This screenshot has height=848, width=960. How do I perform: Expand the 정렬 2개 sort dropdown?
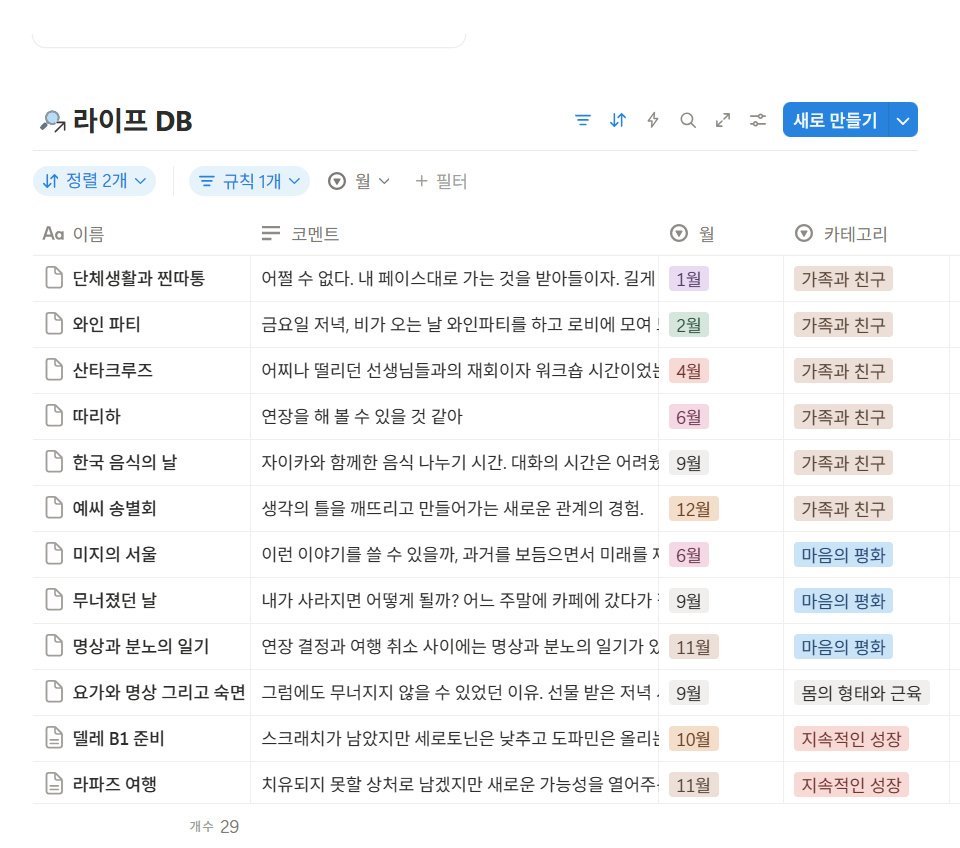click(x=95, y=181)
